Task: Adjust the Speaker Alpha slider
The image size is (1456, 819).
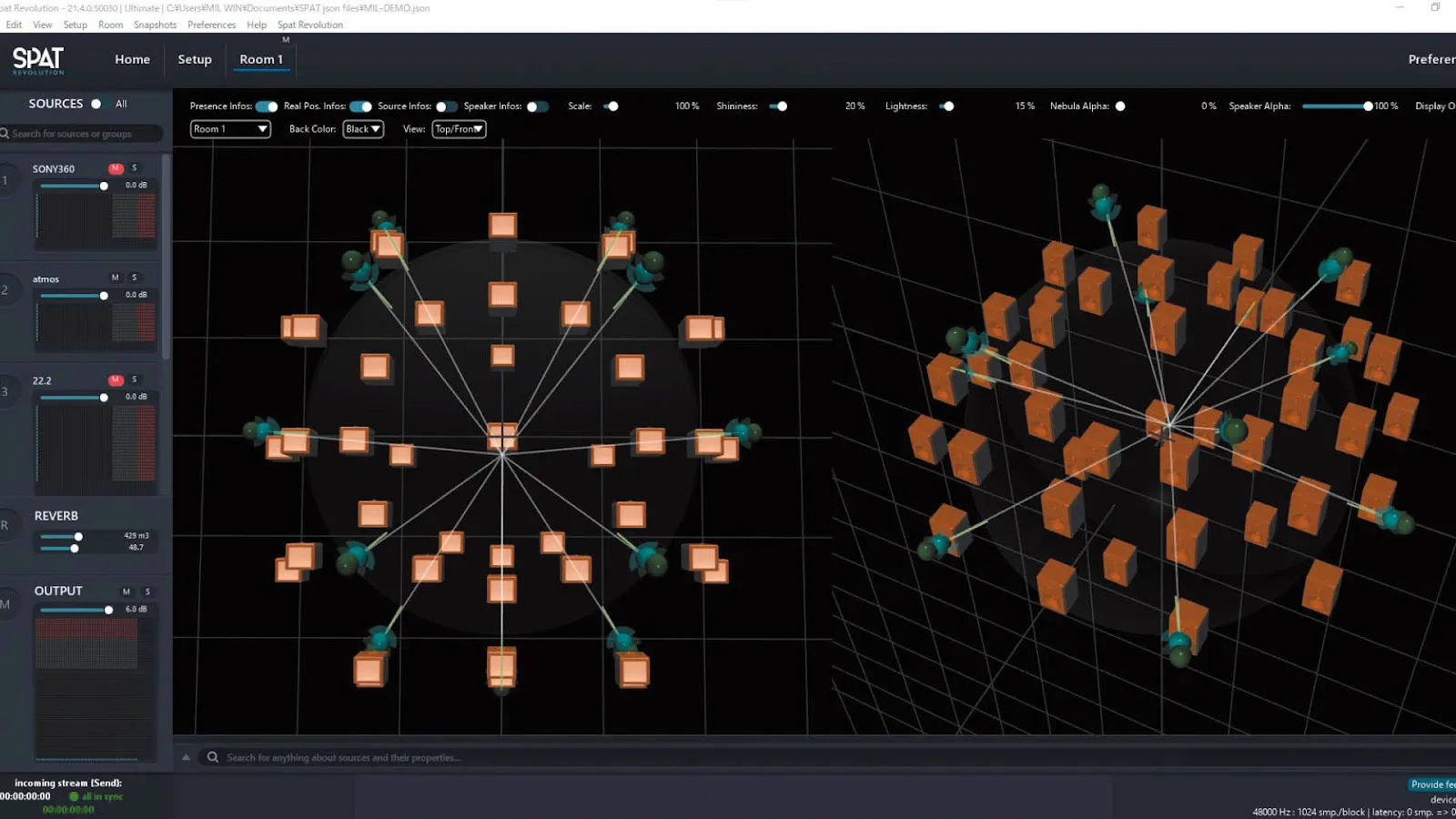Action: click(x=1337, y=106)
